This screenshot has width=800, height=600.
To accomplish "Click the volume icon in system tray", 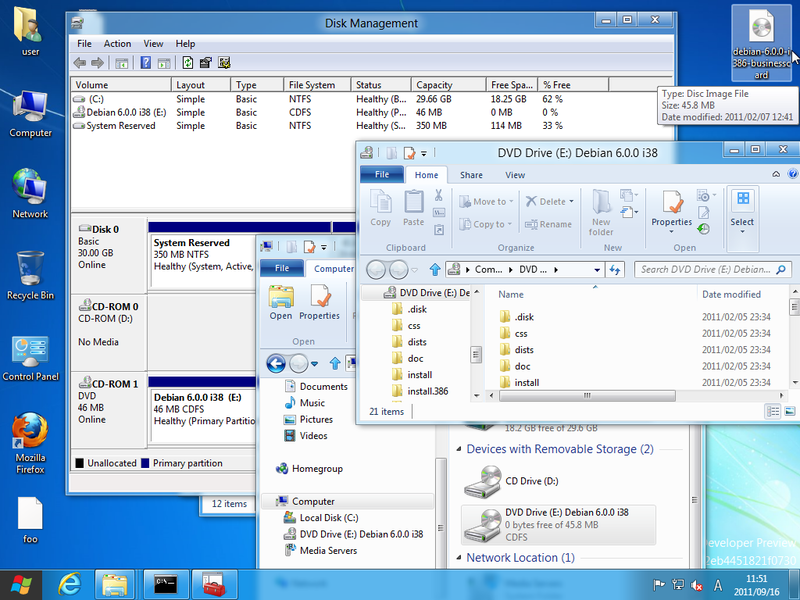I will tap(696, 585).
